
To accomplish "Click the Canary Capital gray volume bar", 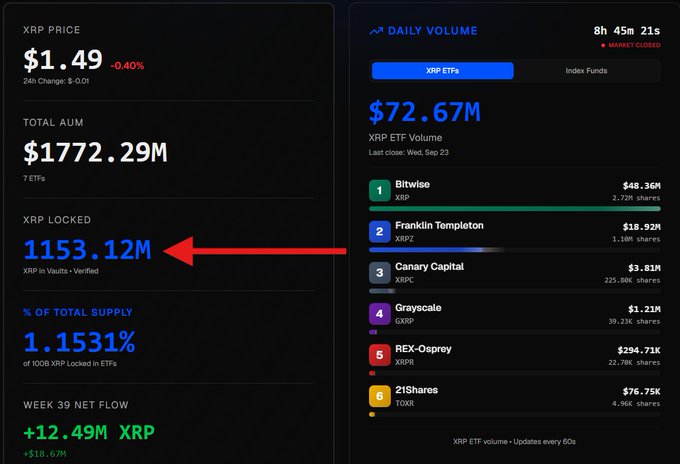I will pyautogui.click(x=382, y=291).
